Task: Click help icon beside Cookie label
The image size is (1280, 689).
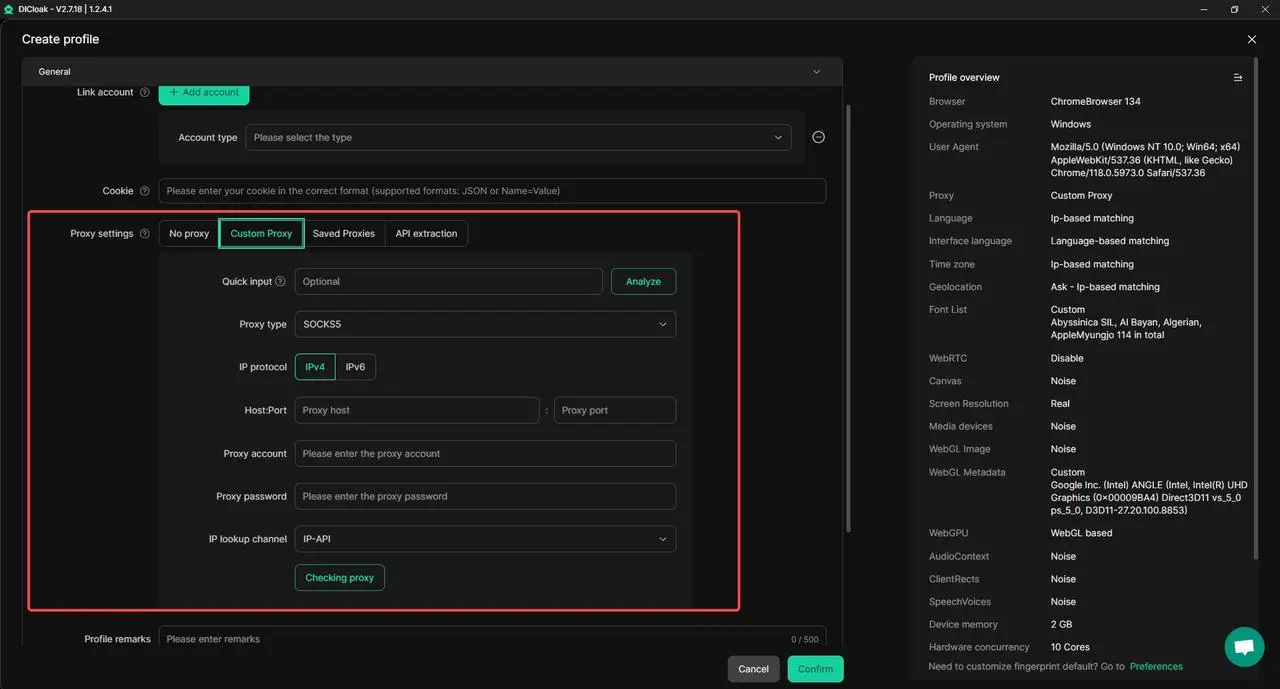Action: (145, 191)
